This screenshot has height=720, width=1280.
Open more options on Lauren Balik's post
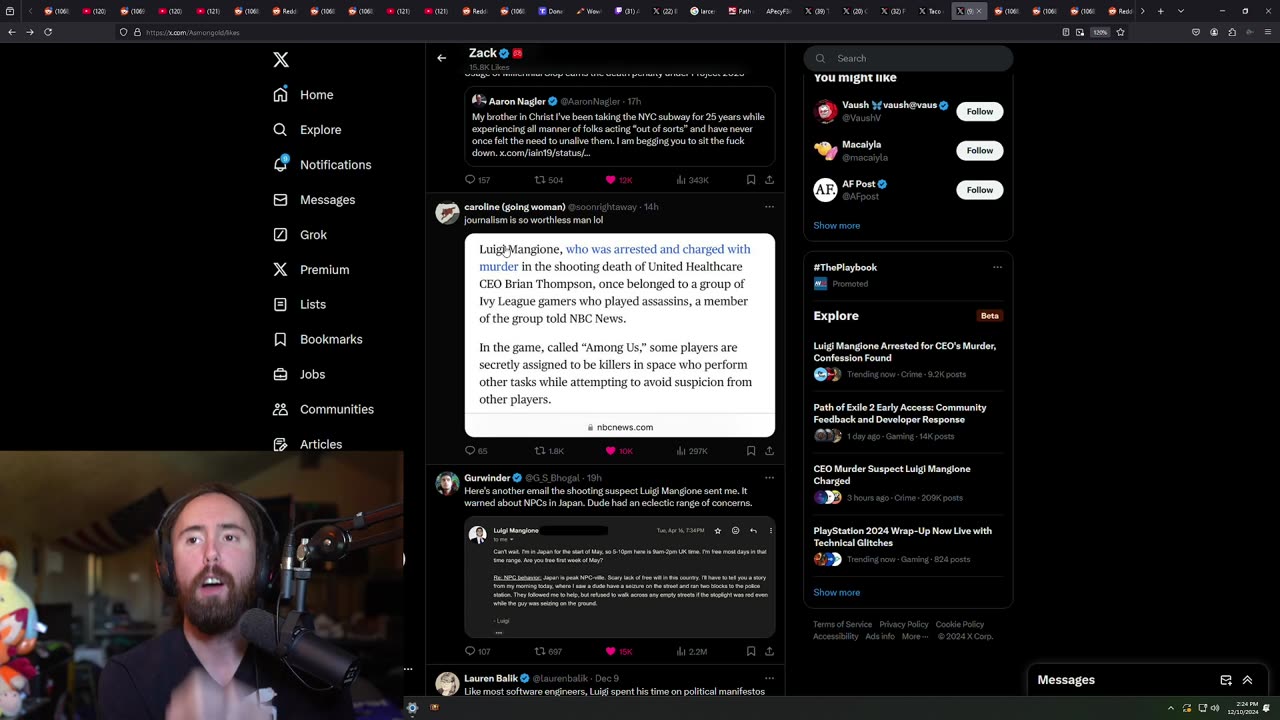769,678
